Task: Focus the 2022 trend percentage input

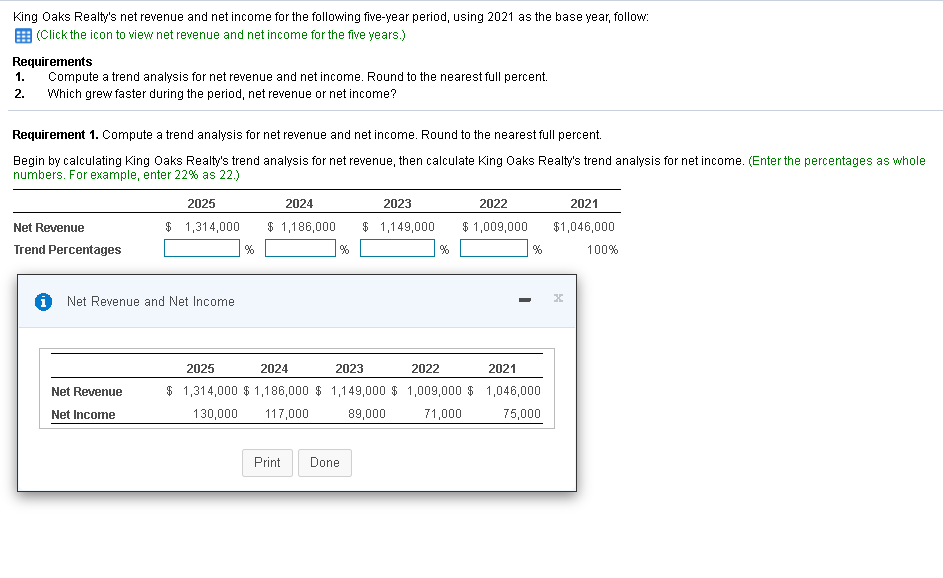Action: [x=494, y=248]
